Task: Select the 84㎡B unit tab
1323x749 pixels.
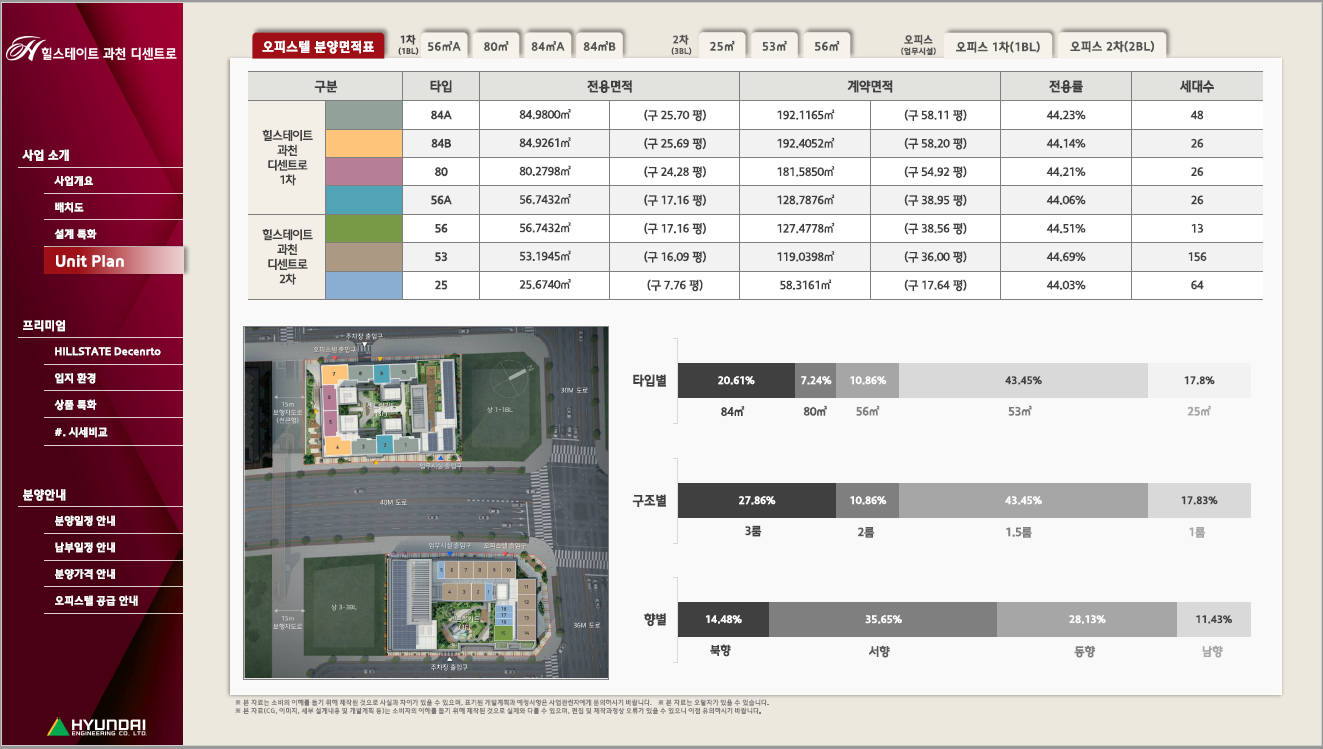Action: [x=600, y=46]
